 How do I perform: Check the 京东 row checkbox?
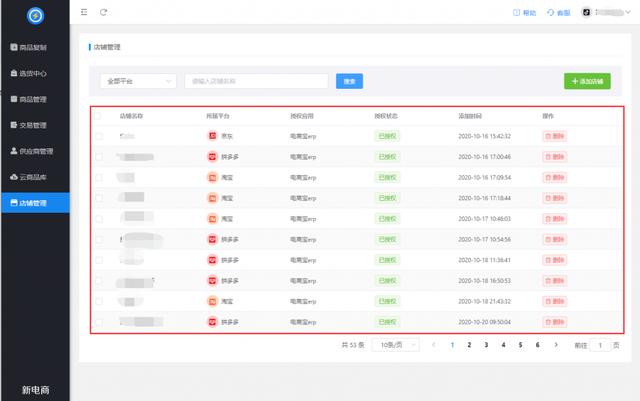99,136
